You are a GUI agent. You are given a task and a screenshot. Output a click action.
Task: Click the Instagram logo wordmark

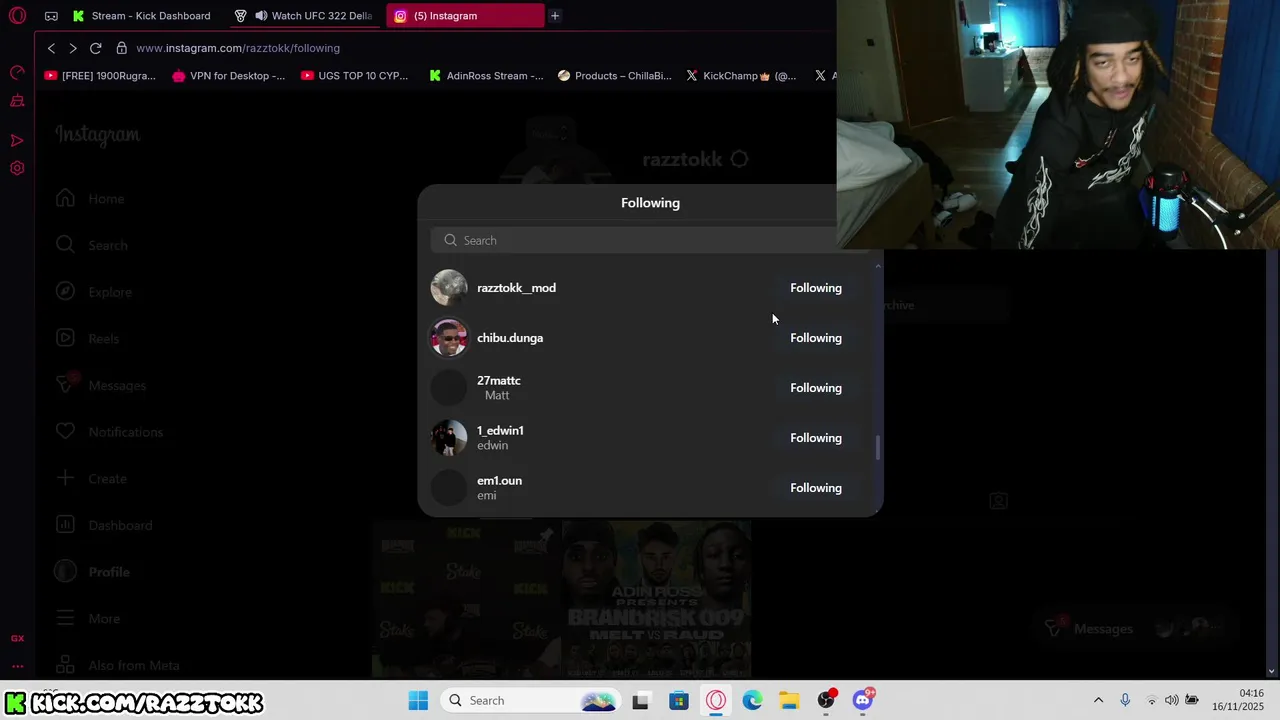click(x=98, y=135)
